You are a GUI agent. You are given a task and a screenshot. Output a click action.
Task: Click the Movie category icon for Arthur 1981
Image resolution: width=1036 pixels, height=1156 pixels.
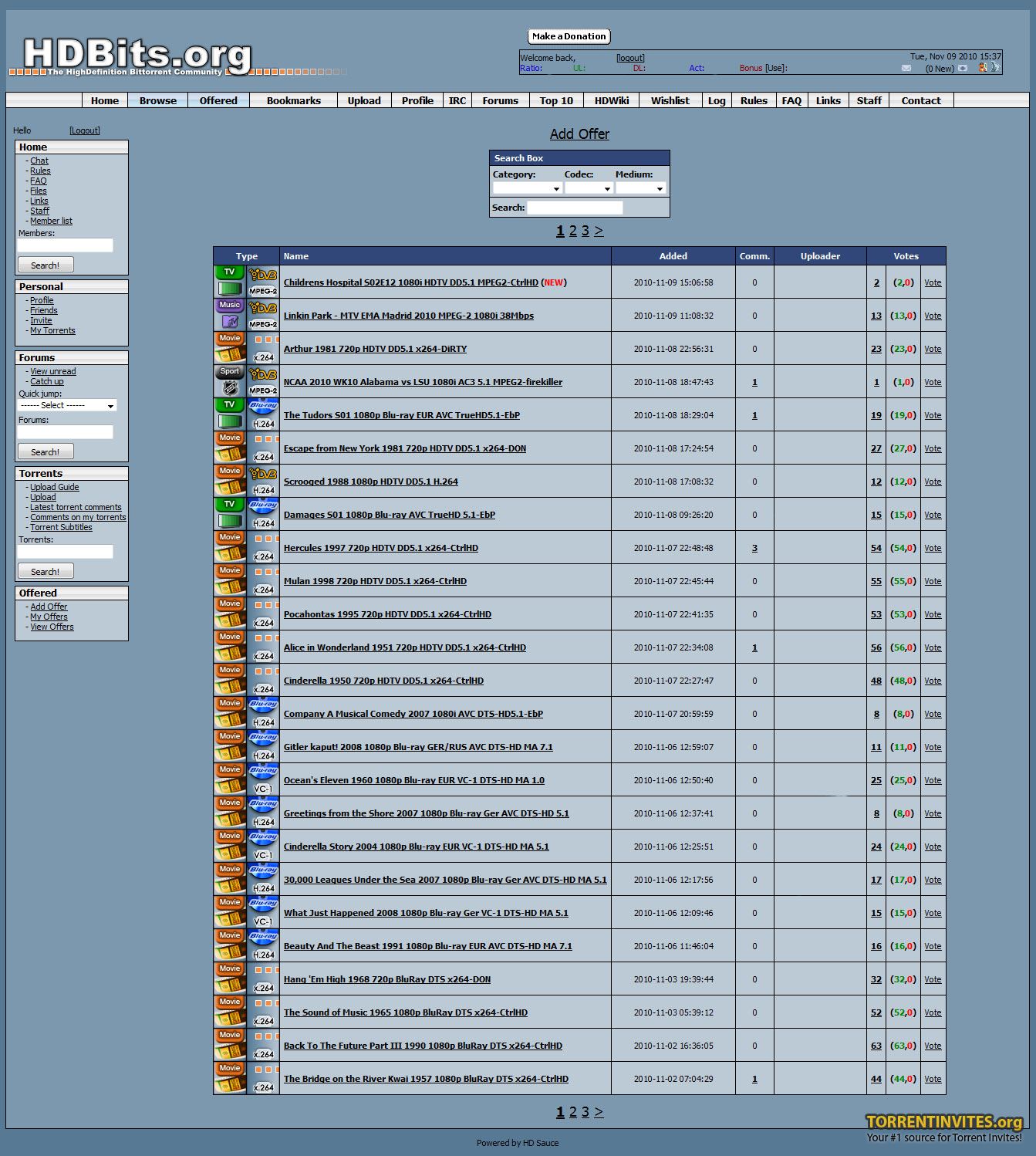pyautogui.click(x=230, y=348)
